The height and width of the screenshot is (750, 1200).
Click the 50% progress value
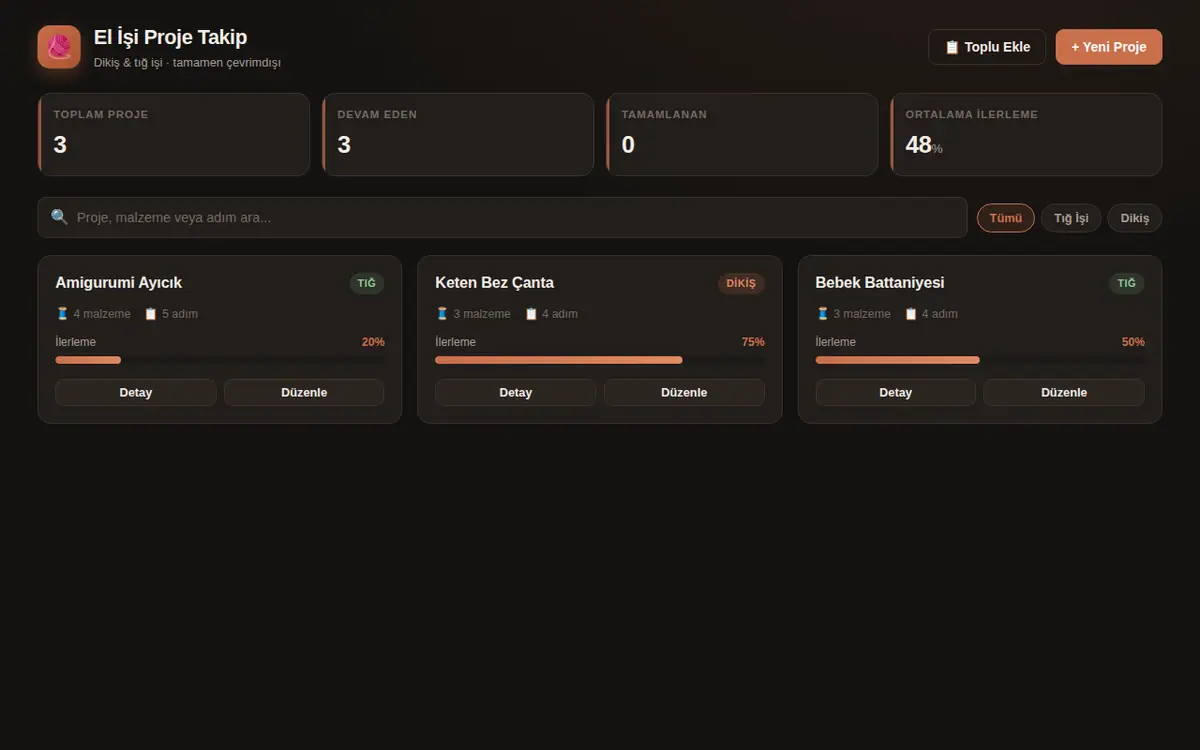[x=1133, y=342]
